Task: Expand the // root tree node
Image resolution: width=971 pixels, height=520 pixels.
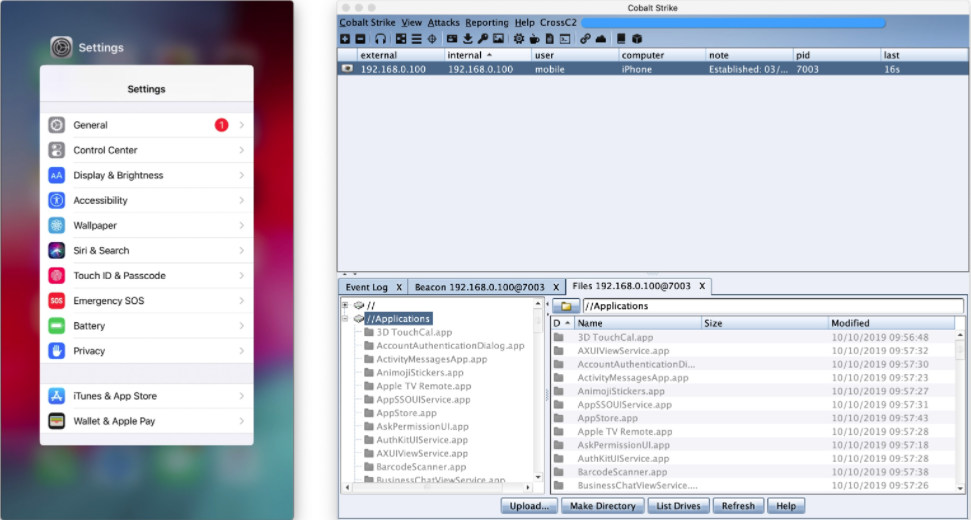Action: pyautogui.click(x=346, y=305)
